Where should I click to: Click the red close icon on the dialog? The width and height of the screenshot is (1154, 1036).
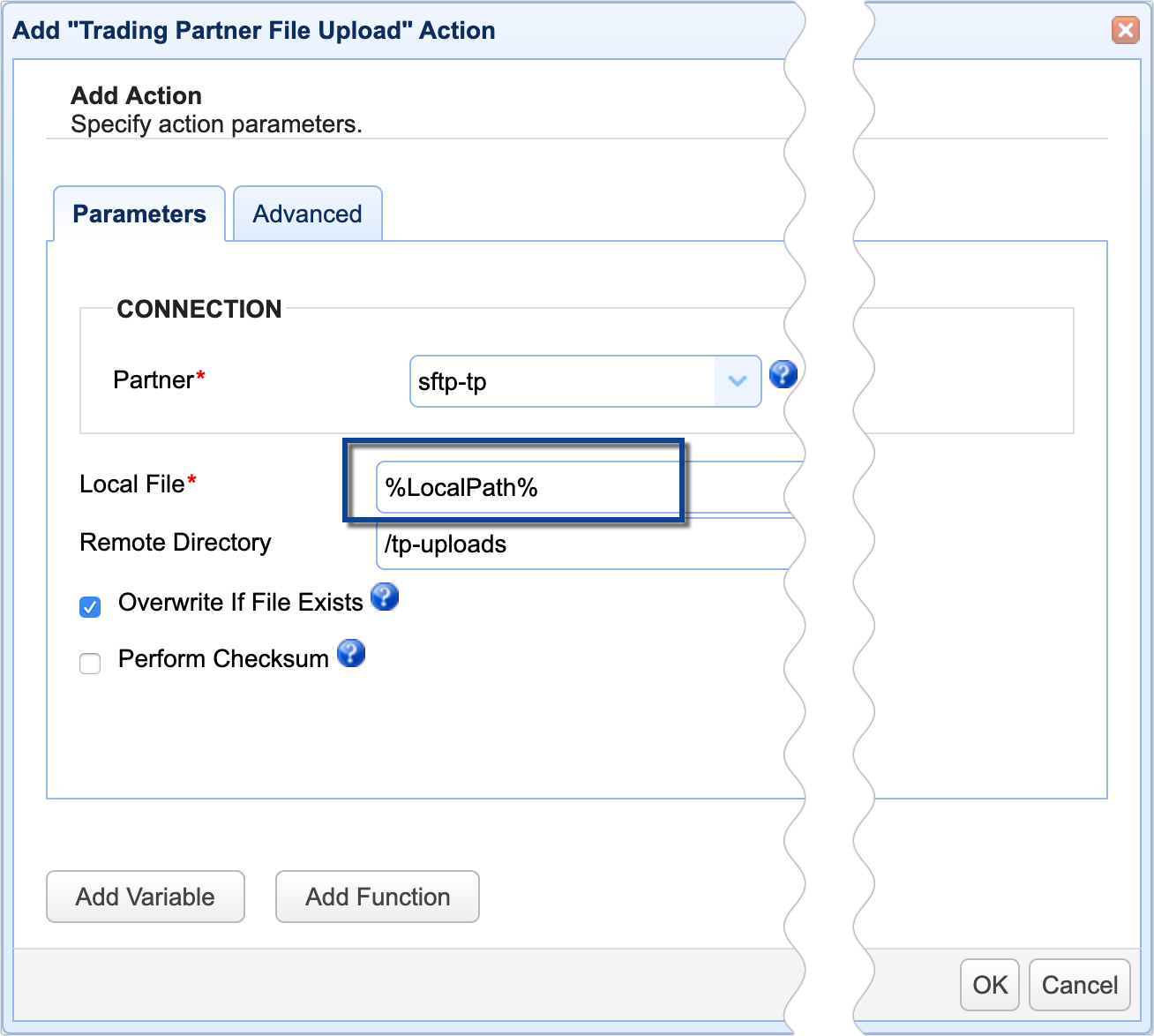(x=1125, y=30)
